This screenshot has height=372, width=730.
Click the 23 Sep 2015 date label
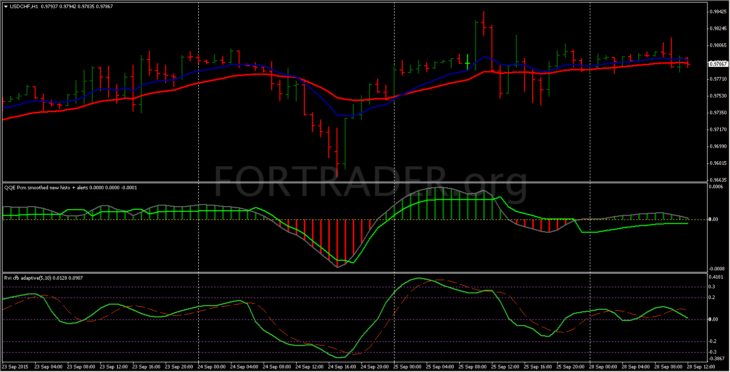pos(16,367)
